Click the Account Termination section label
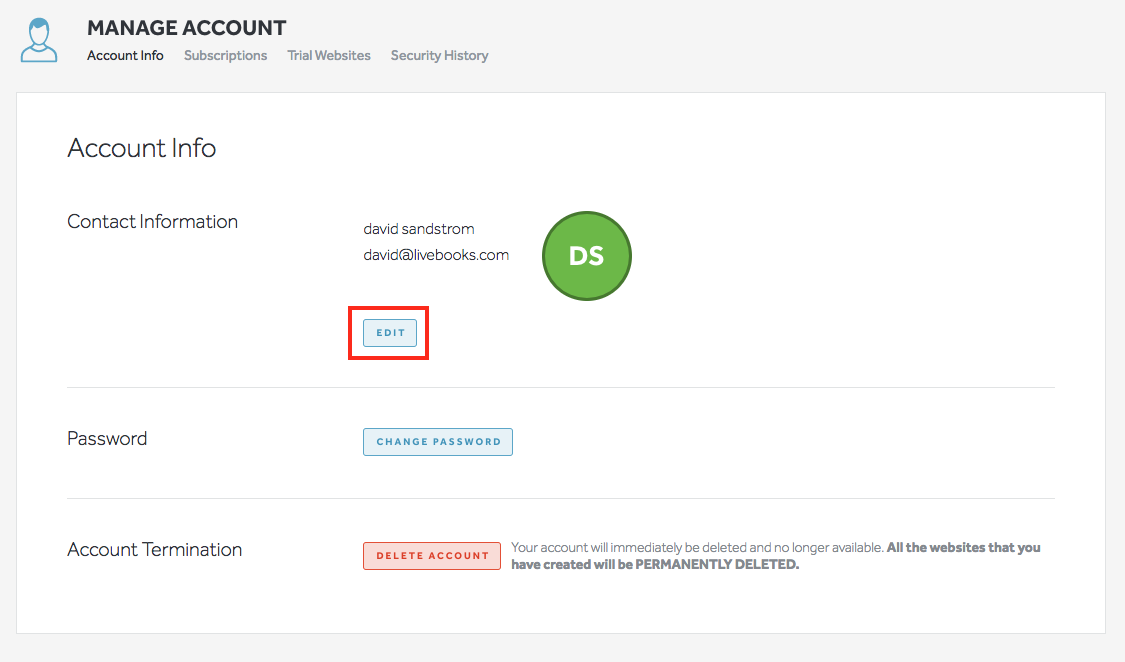The height and width of the screenshot is (662, 1125). tap(154, 550)
